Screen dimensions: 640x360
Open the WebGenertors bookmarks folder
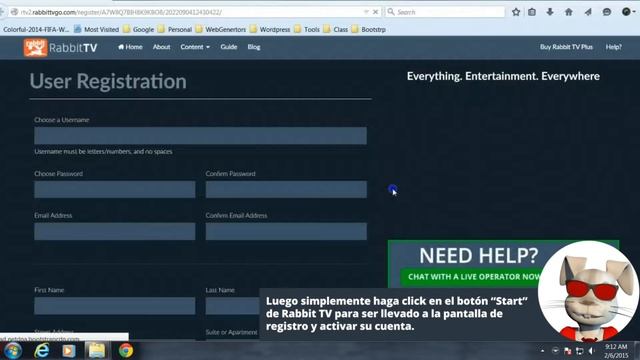coord(221,29)
